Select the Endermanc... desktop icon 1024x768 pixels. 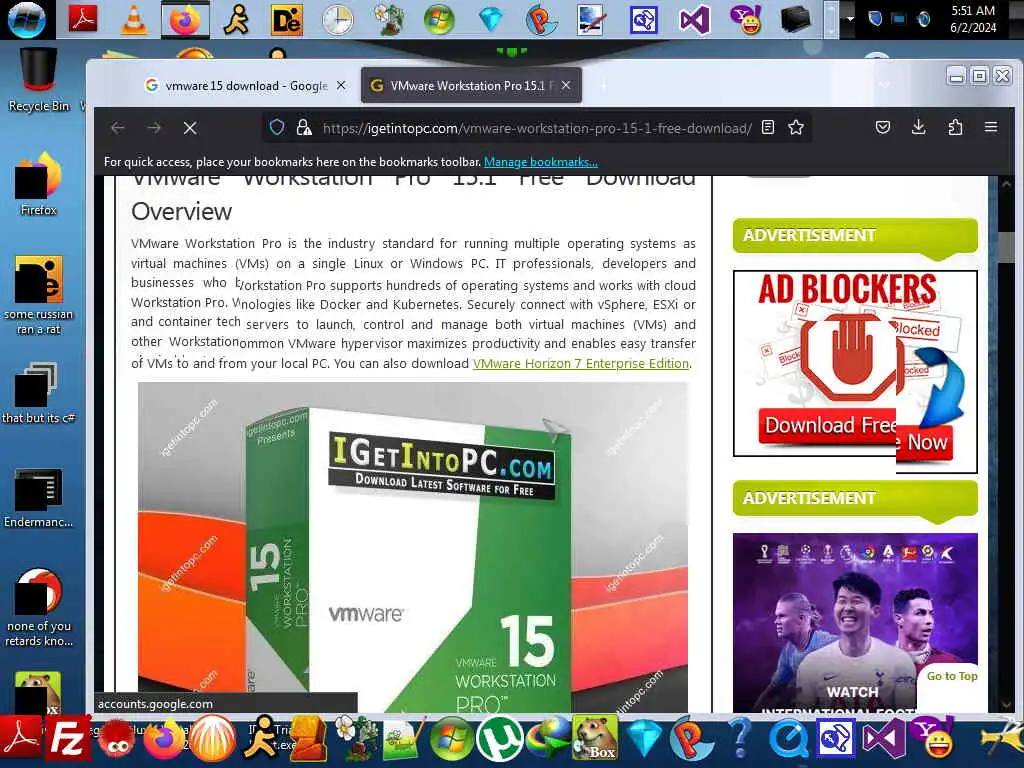[39, 498]
